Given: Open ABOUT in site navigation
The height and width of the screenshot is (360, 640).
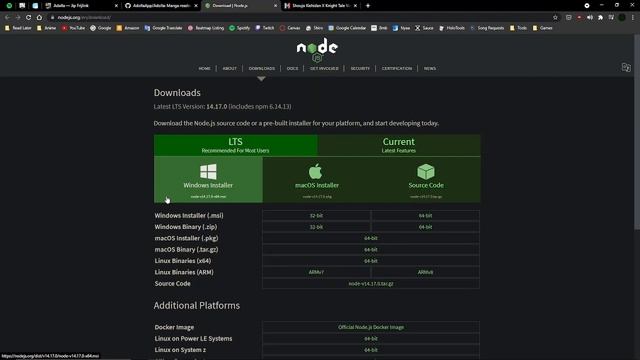Looking at the screenshot, I should click(x=229, y=69).
